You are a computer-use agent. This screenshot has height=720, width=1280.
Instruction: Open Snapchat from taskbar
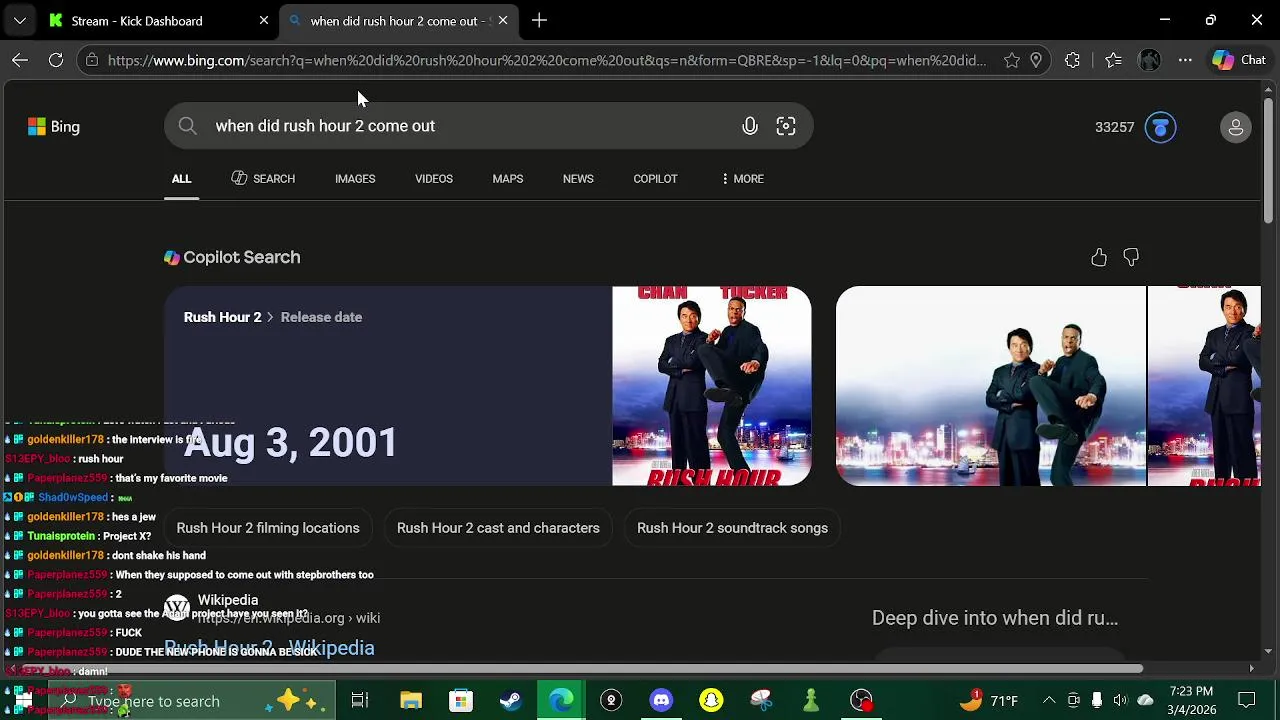point(711,701)
